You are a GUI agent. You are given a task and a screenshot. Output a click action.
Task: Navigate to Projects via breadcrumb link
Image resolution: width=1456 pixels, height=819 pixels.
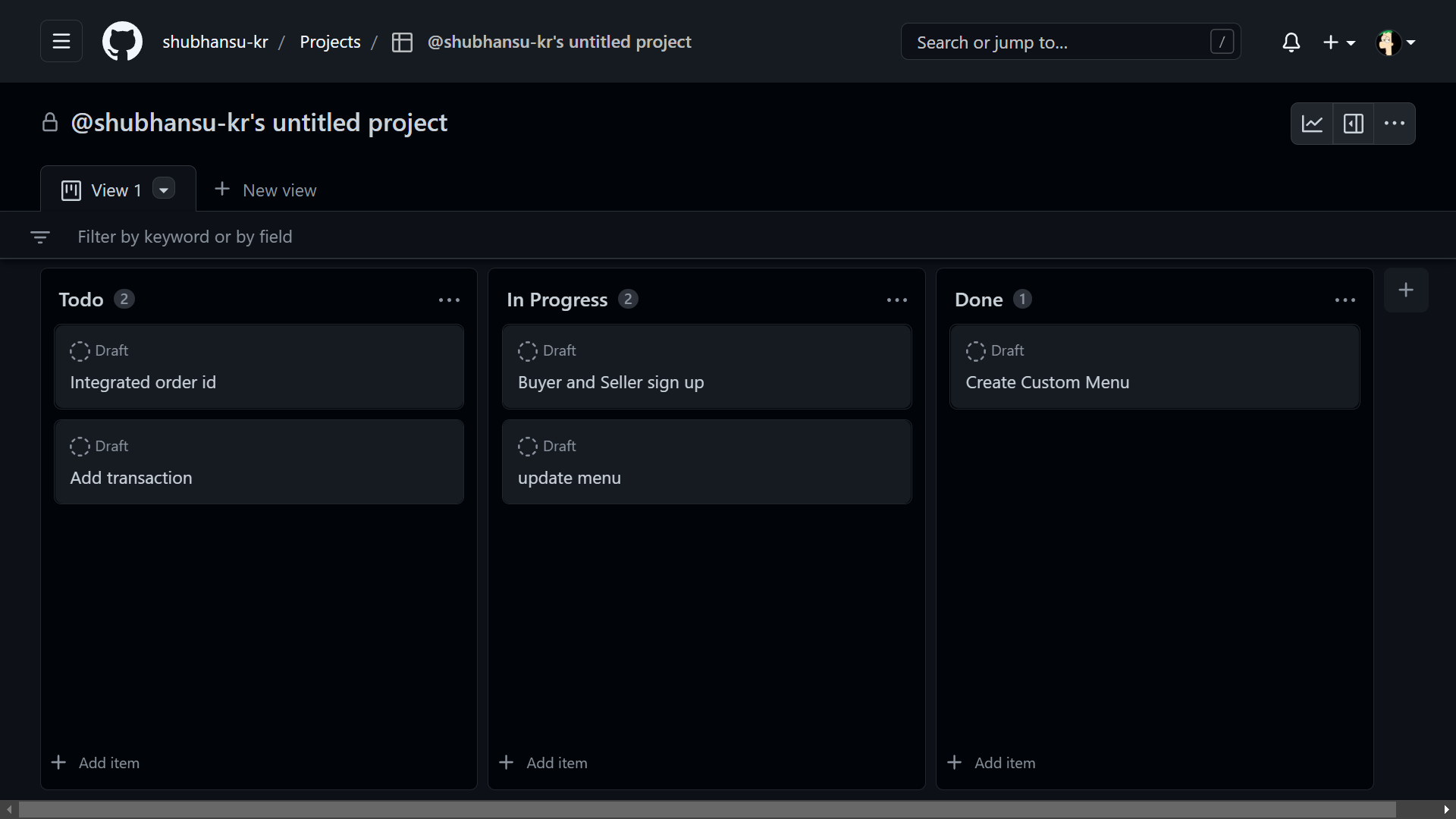[x=330, y=42]
